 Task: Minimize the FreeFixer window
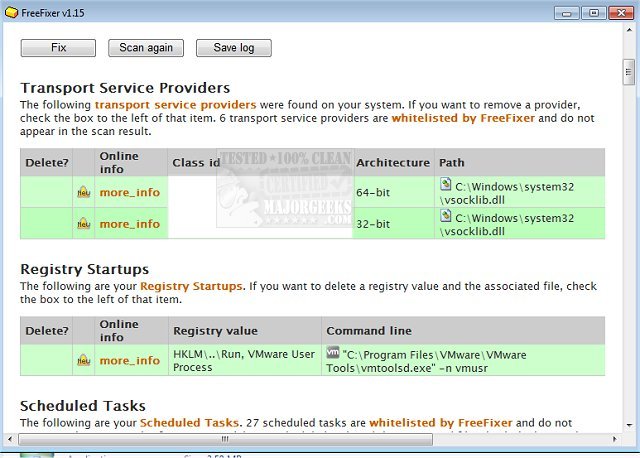[x=567, y=13]
